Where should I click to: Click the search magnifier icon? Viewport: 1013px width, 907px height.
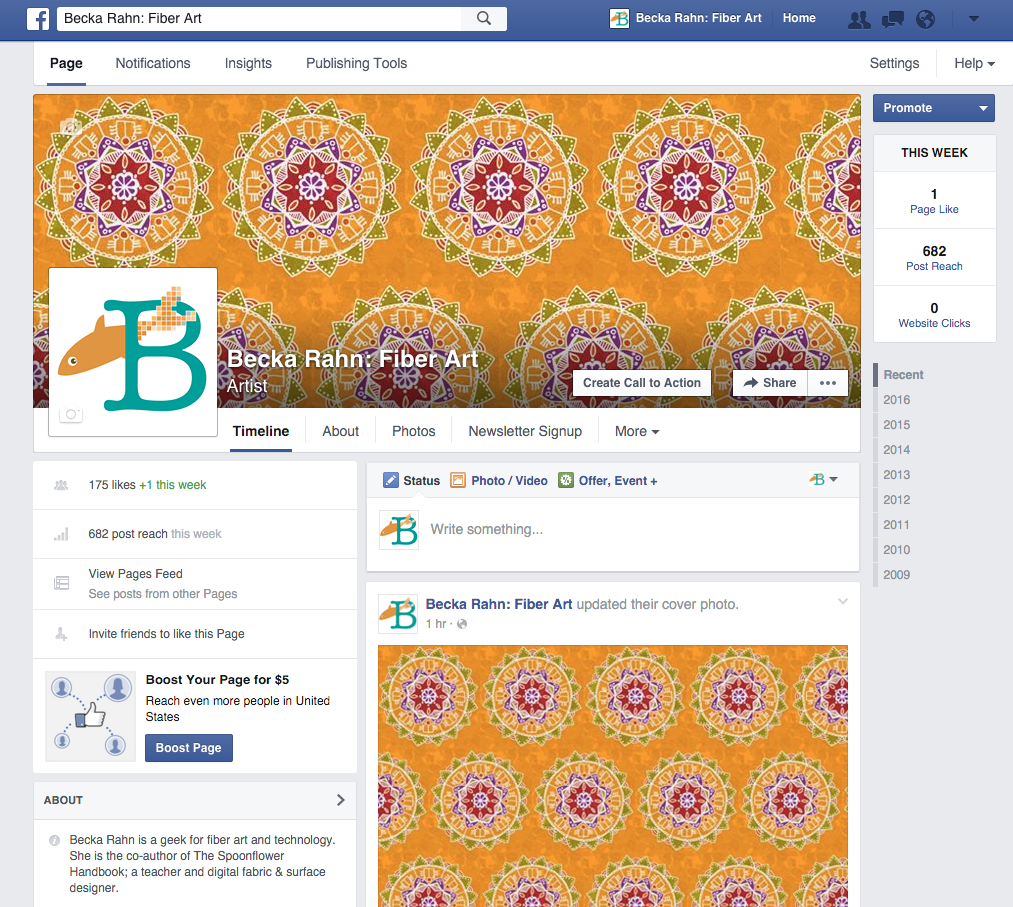pyautogui.click(x=484, y=18)
